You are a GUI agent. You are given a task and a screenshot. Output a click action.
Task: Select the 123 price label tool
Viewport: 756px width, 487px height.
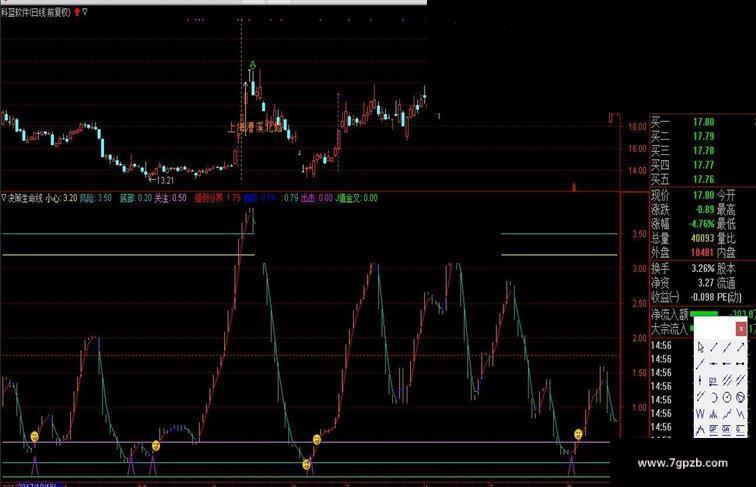[x=714, y=380]
